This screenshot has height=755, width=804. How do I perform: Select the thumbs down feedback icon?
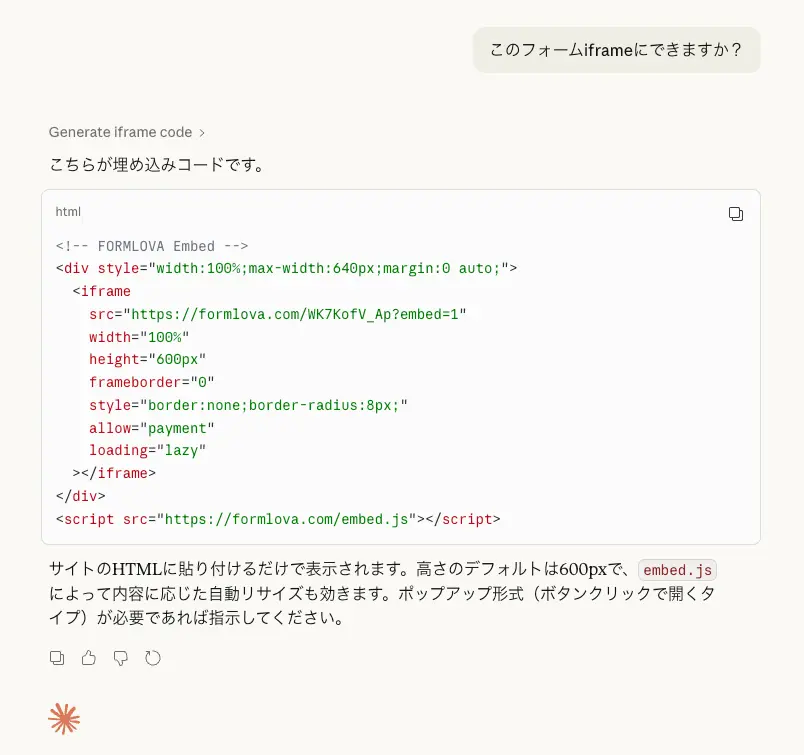coord(120,657)
